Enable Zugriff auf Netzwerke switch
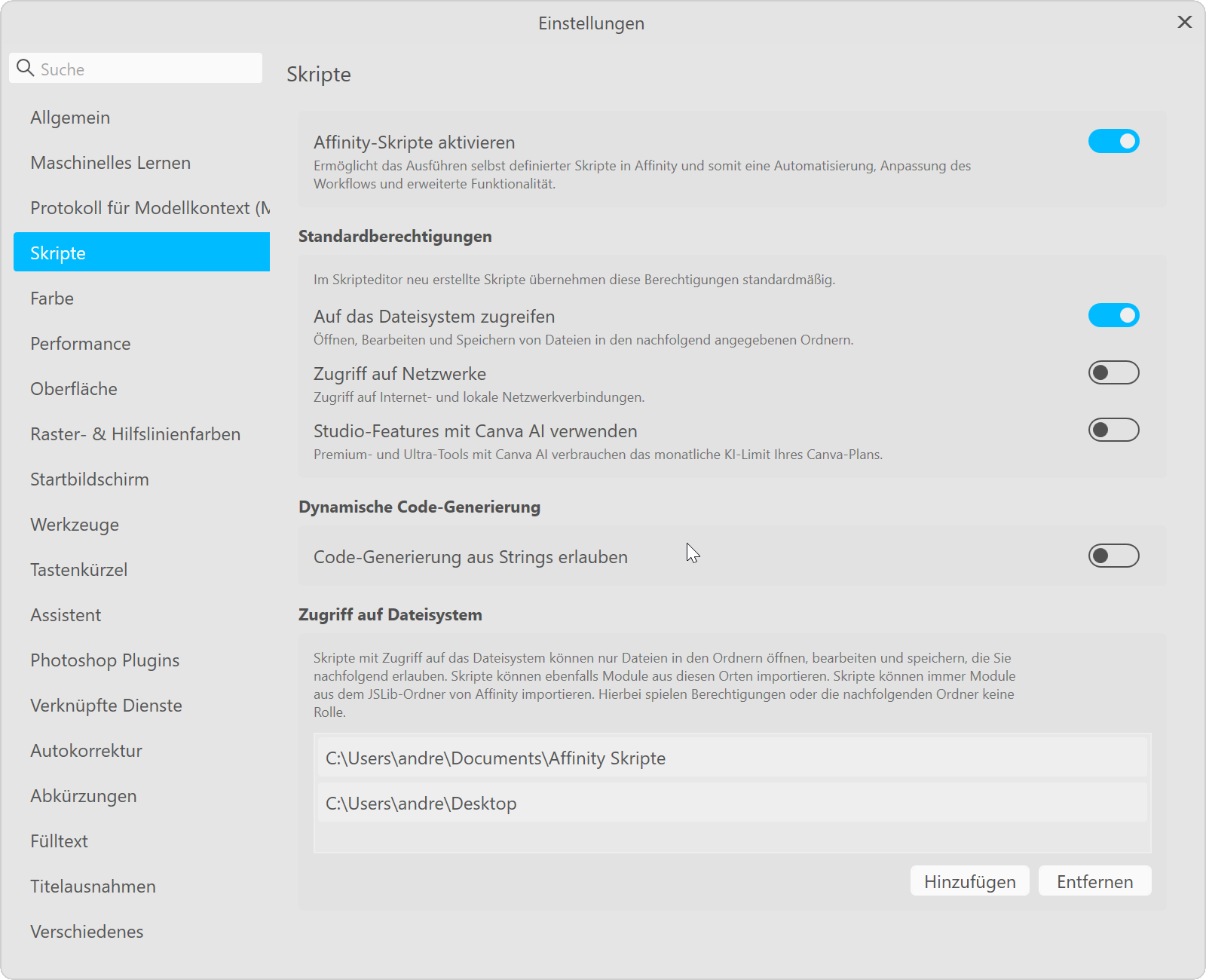Viewport: 1206px width, 980px height. coord(1113,372)
